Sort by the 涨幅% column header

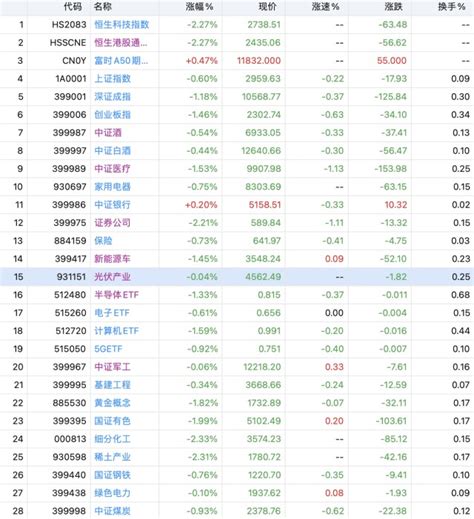click(x=199, y=7)
